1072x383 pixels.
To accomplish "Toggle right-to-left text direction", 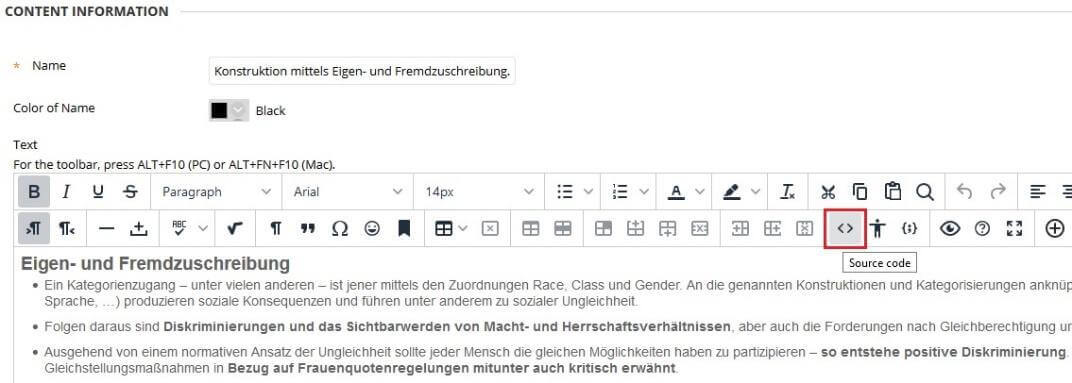I will click(66, 229).
